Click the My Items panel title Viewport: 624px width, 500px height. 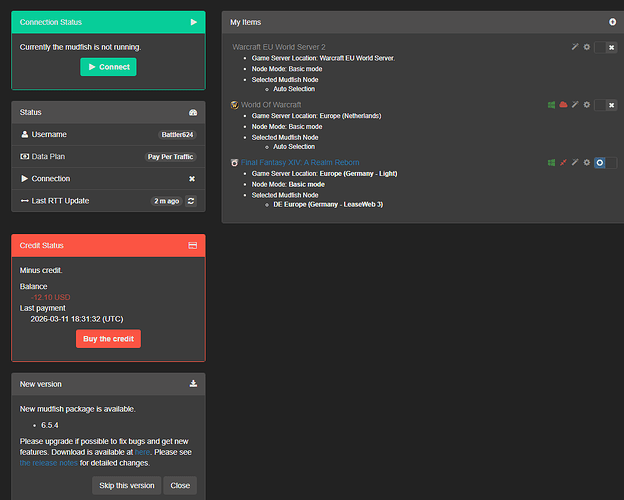(x=246, y=22)
